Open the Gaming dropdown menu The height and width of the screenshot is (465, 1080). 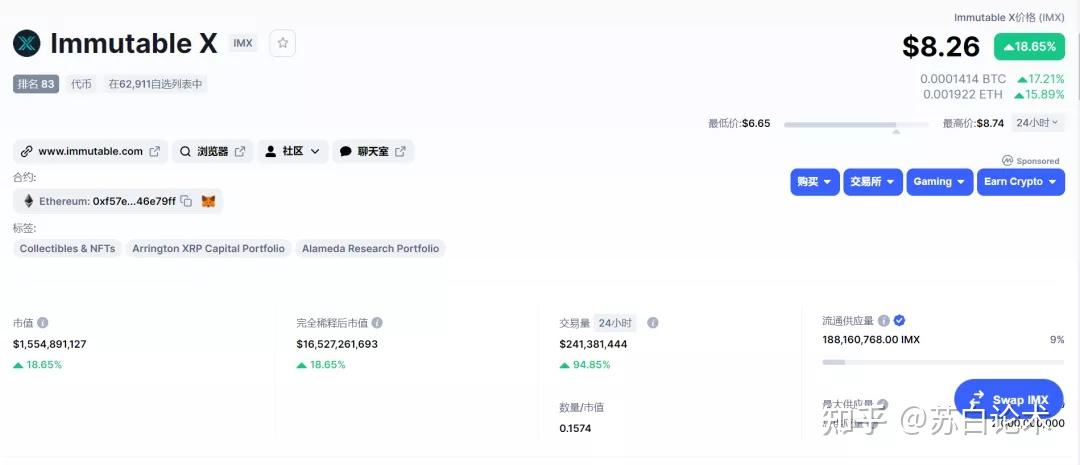tap(939, 182)
